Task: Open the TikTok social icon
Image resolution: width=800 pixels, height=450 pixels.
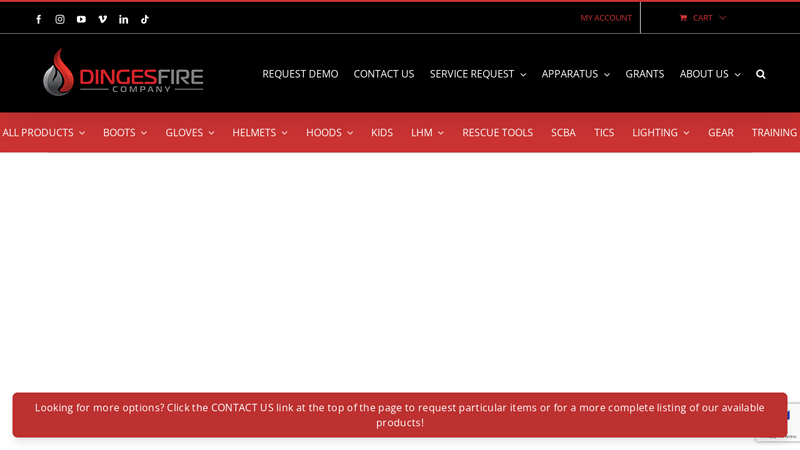Action: pyautogui.click(x=145, y=19)
